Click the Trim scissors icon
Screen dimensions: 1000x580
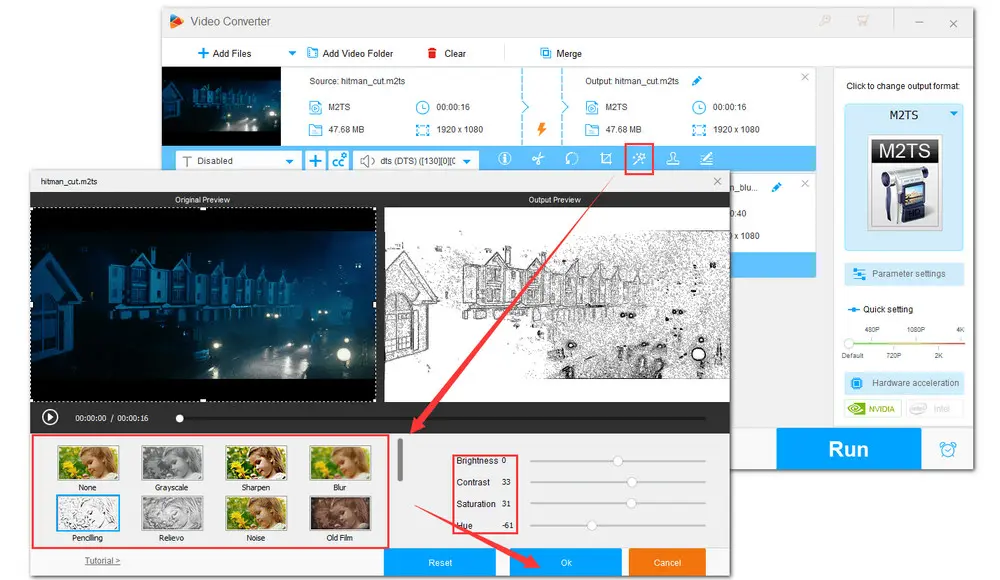pos(538,159)
